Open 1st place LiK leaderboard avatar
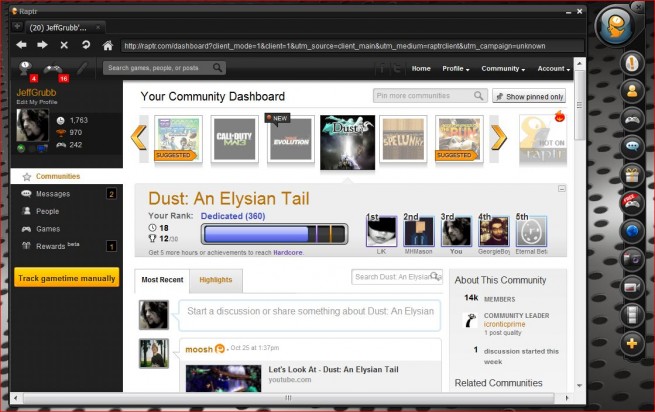655x412 pixels. click(381, 231)
